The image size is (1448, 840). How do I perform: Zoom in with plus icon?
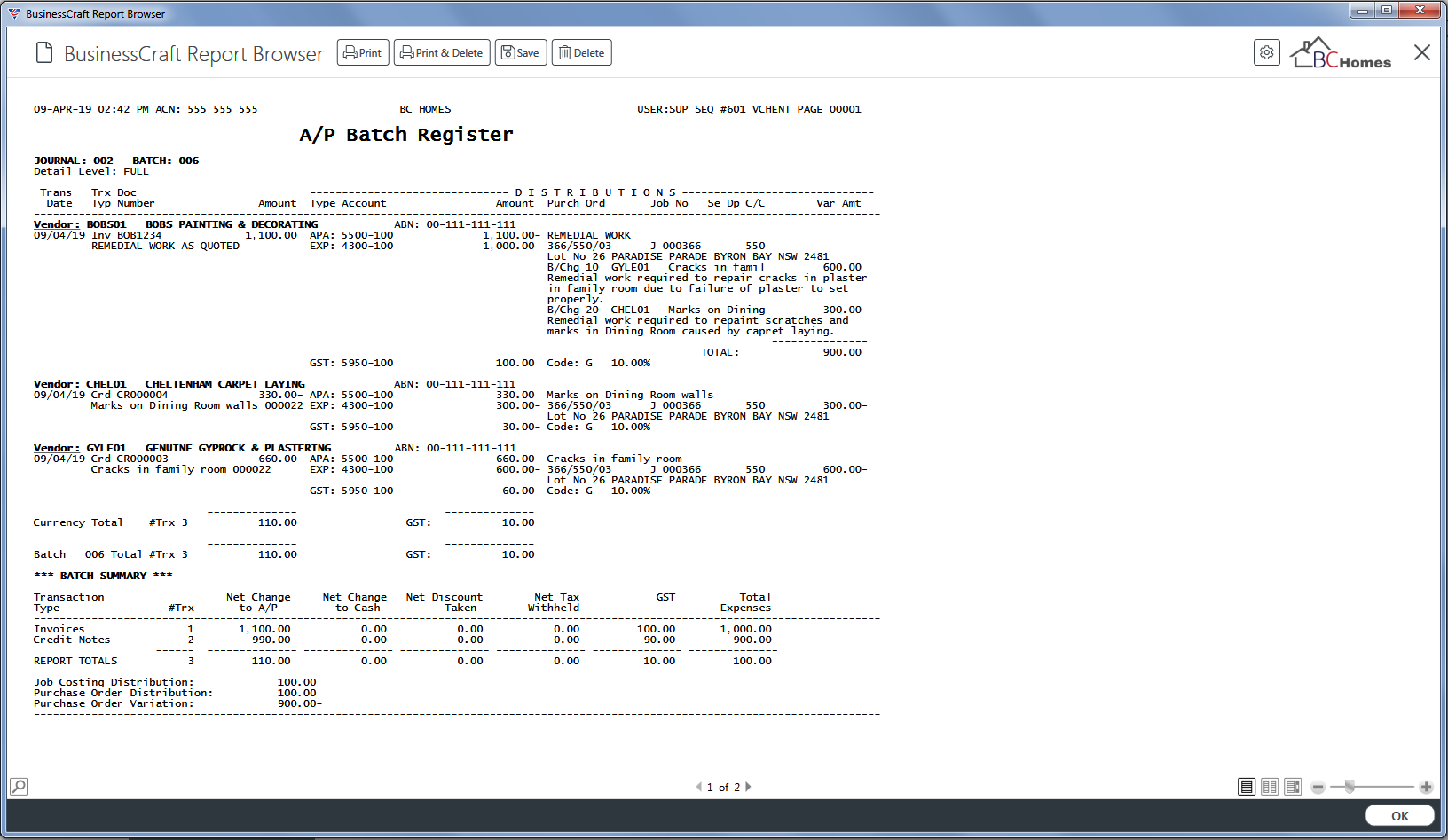[1426, 787]
